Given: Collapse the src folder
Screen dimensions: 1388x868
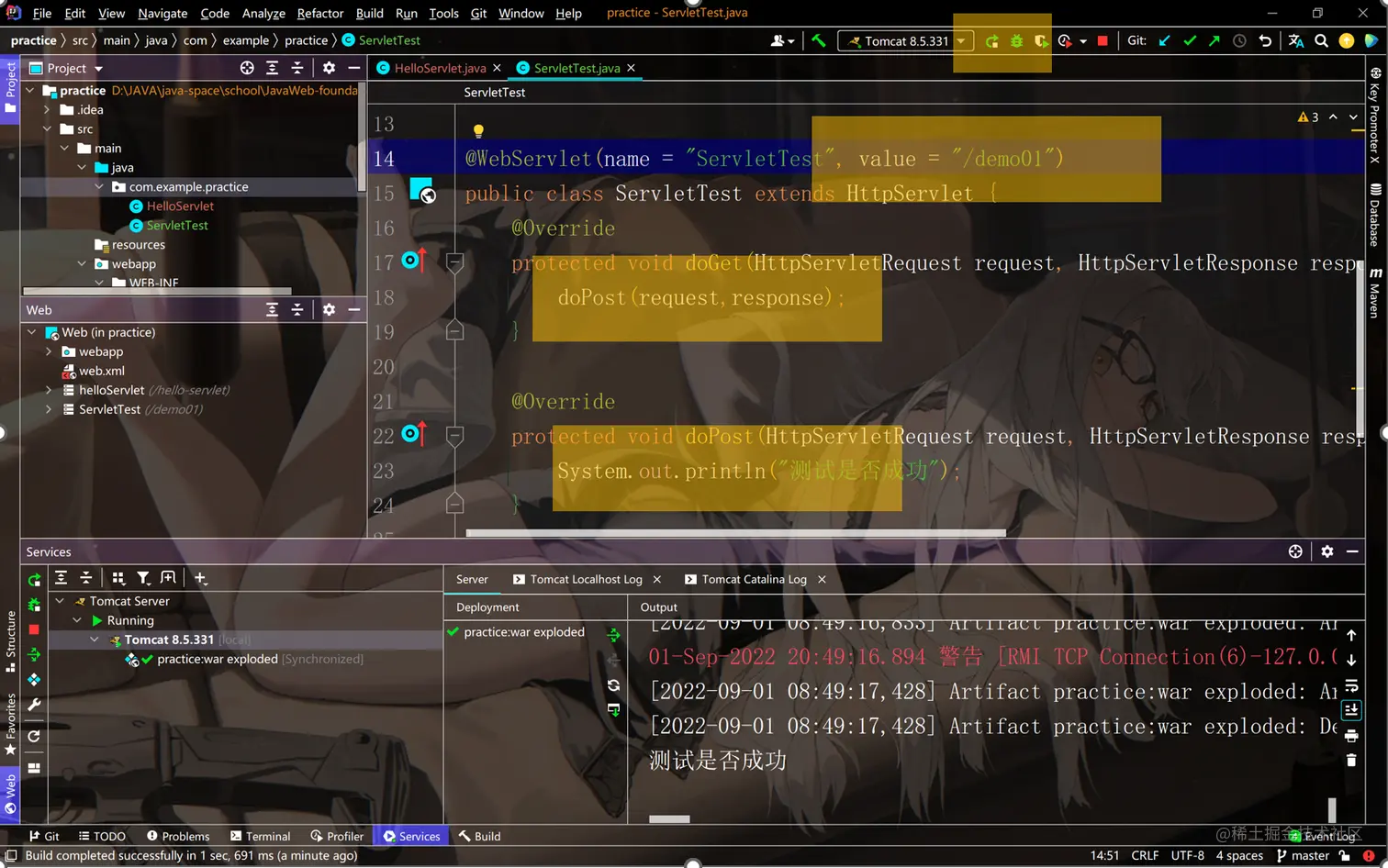Looking at the screenshot, I should pyautogui.click(x=47, y=128).
